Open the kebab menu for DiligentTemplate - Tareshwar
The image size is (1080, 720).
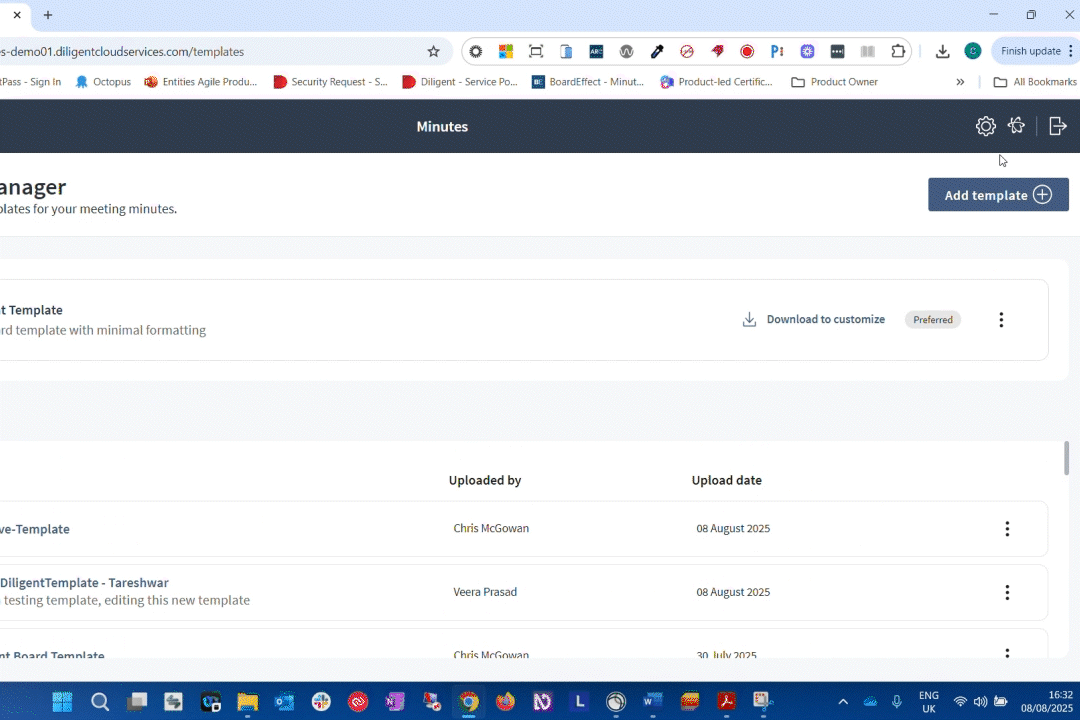pos(1007,592)
